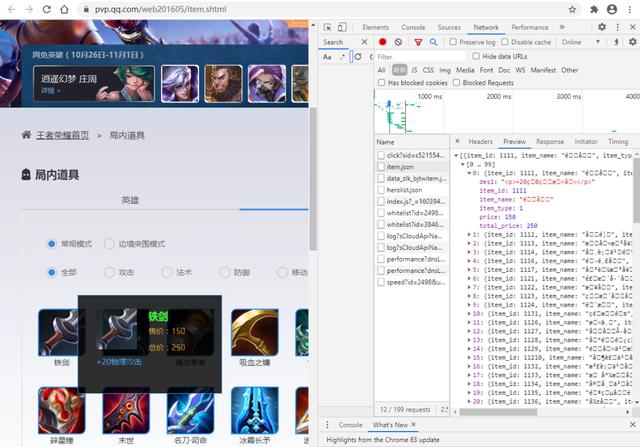Screen dimensions: 640x447
Task: Select the 防御 filter radio button
Action: point(224,272)
